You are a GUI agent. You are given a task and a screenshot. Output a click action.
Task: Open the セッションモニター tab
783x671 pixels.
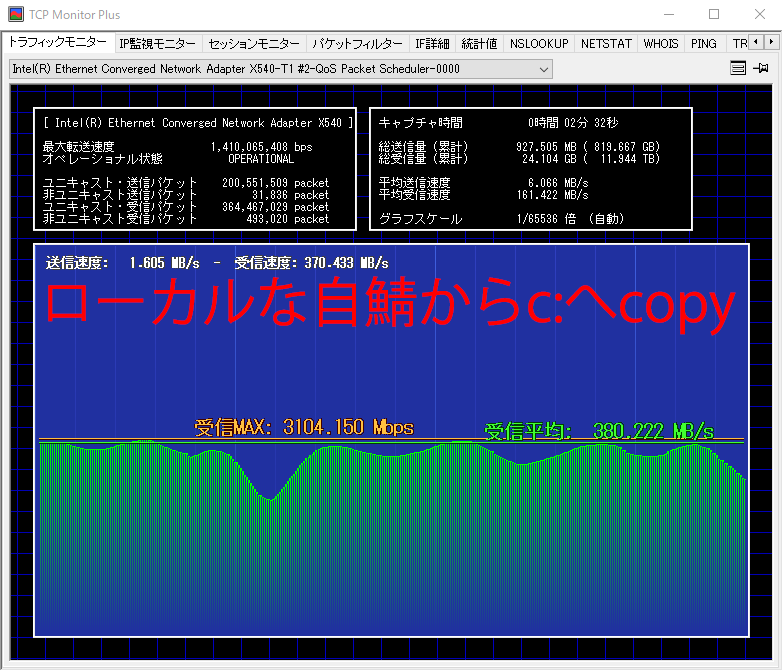coord(254,44)
